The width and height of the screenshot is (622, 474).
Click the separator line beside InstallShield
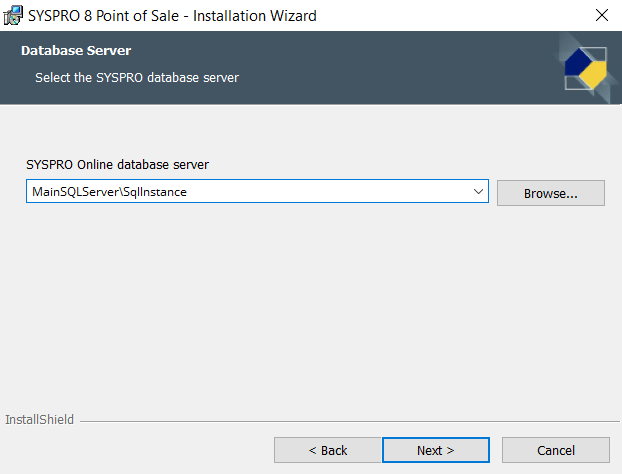click(x=340, y=420)
